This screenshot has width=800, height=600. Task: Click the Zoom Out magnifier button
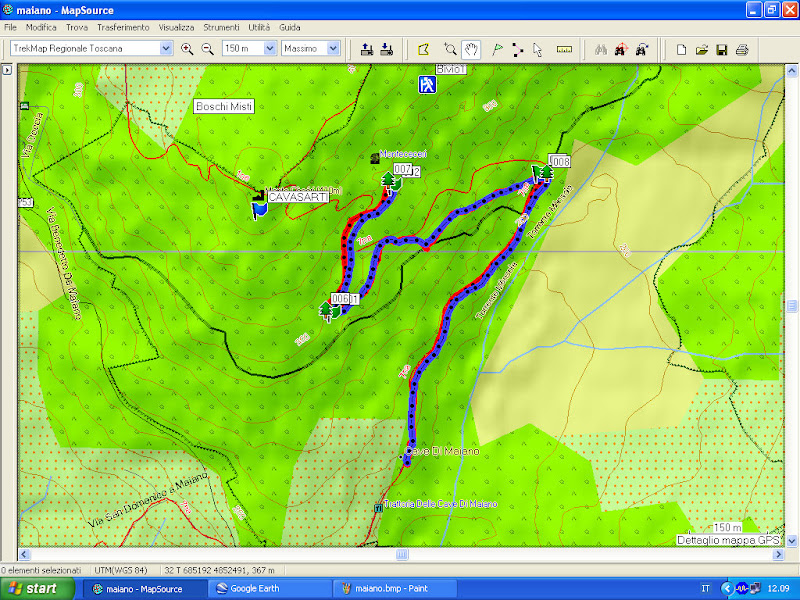coord(208,49)
